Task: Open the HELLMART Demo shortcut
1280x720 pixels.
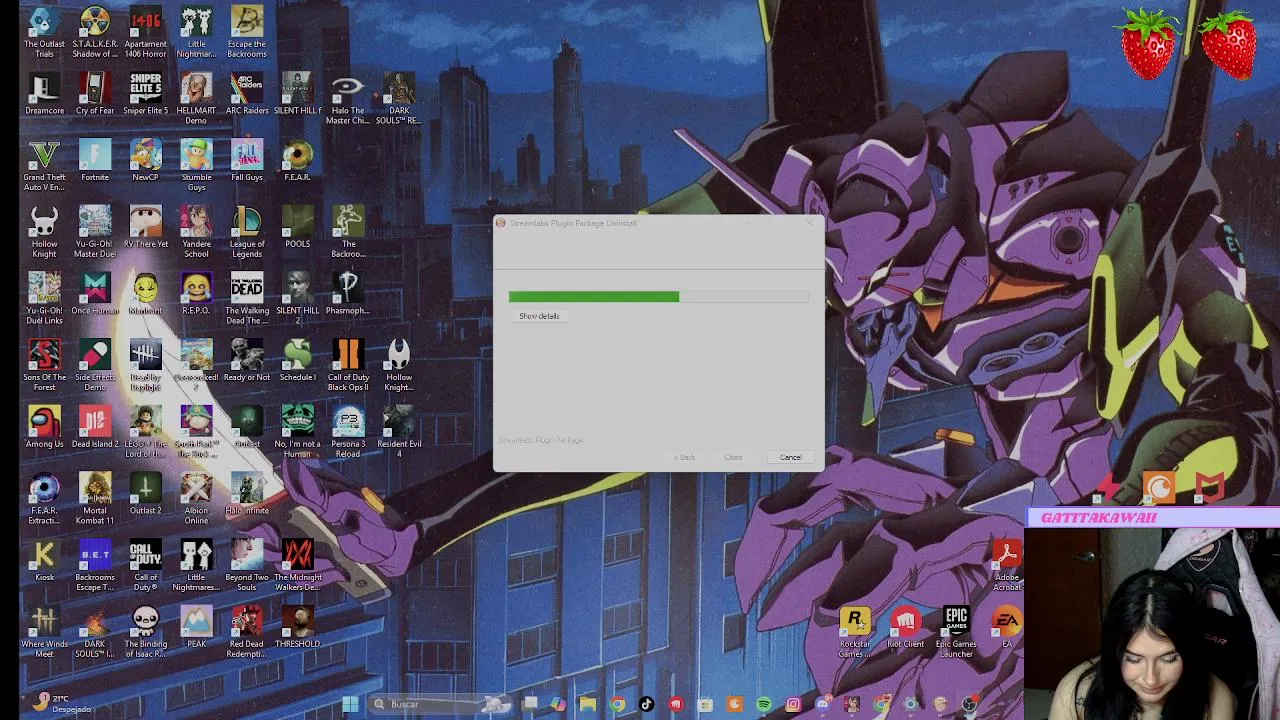Action: (196, 99)
